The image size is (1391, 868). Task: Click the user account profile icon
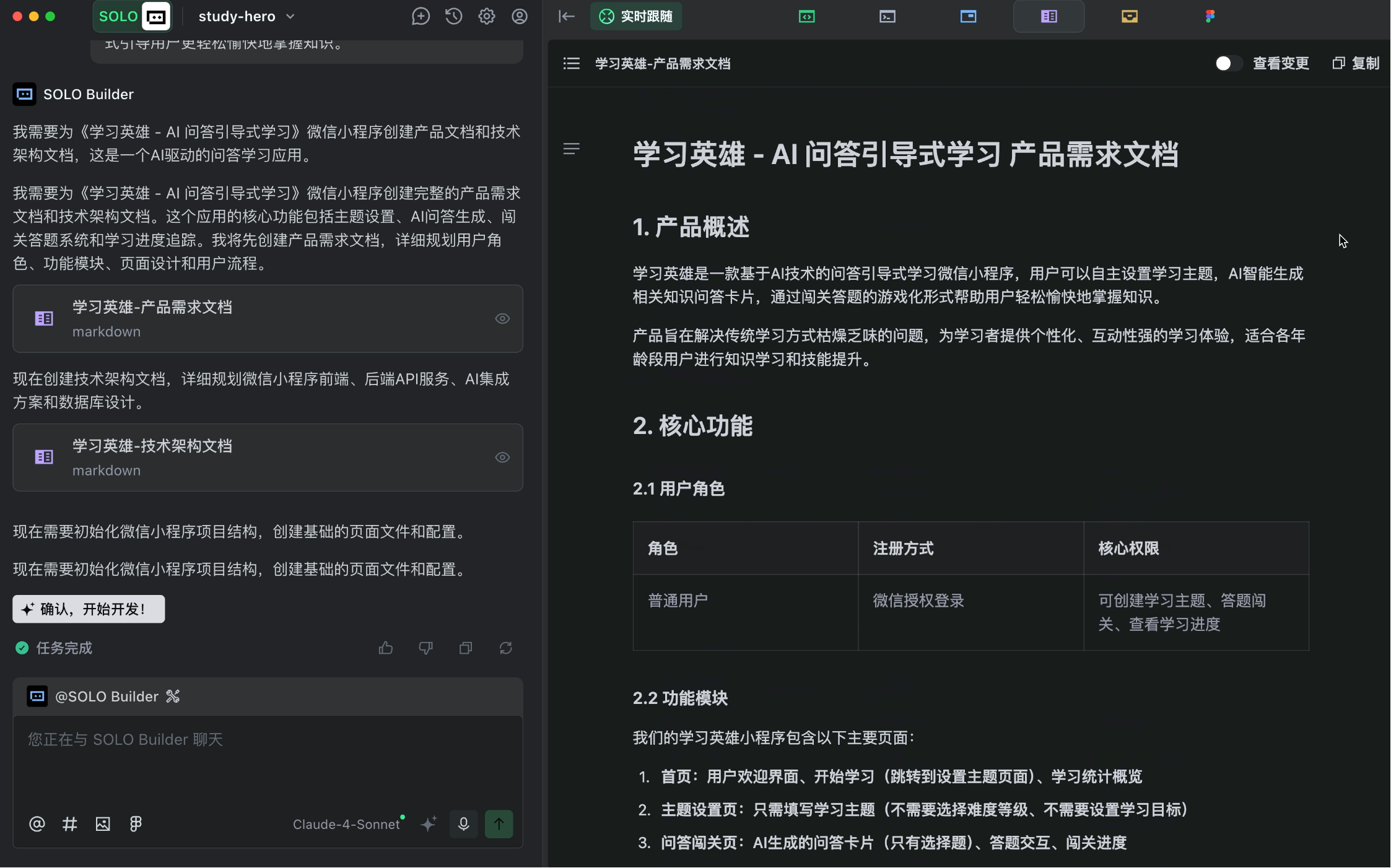point(520,17)
